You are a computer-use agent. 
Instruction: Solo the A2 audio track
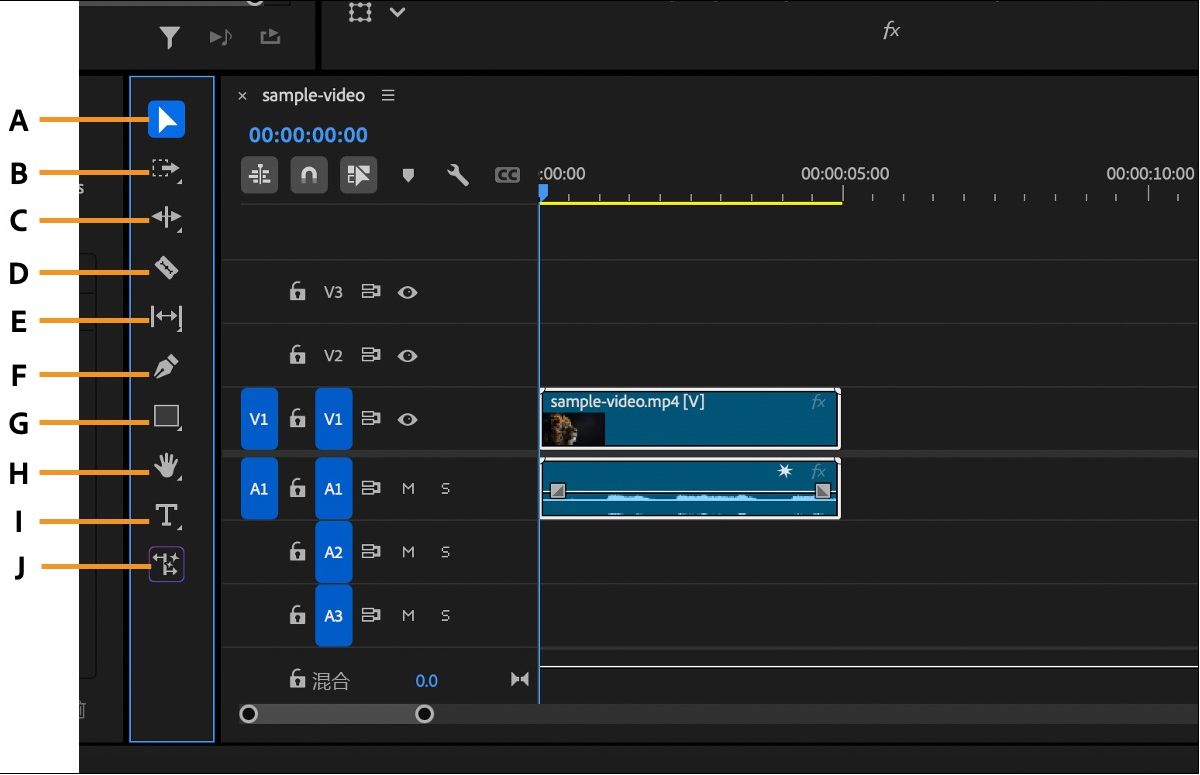click(x=445, y=551)
